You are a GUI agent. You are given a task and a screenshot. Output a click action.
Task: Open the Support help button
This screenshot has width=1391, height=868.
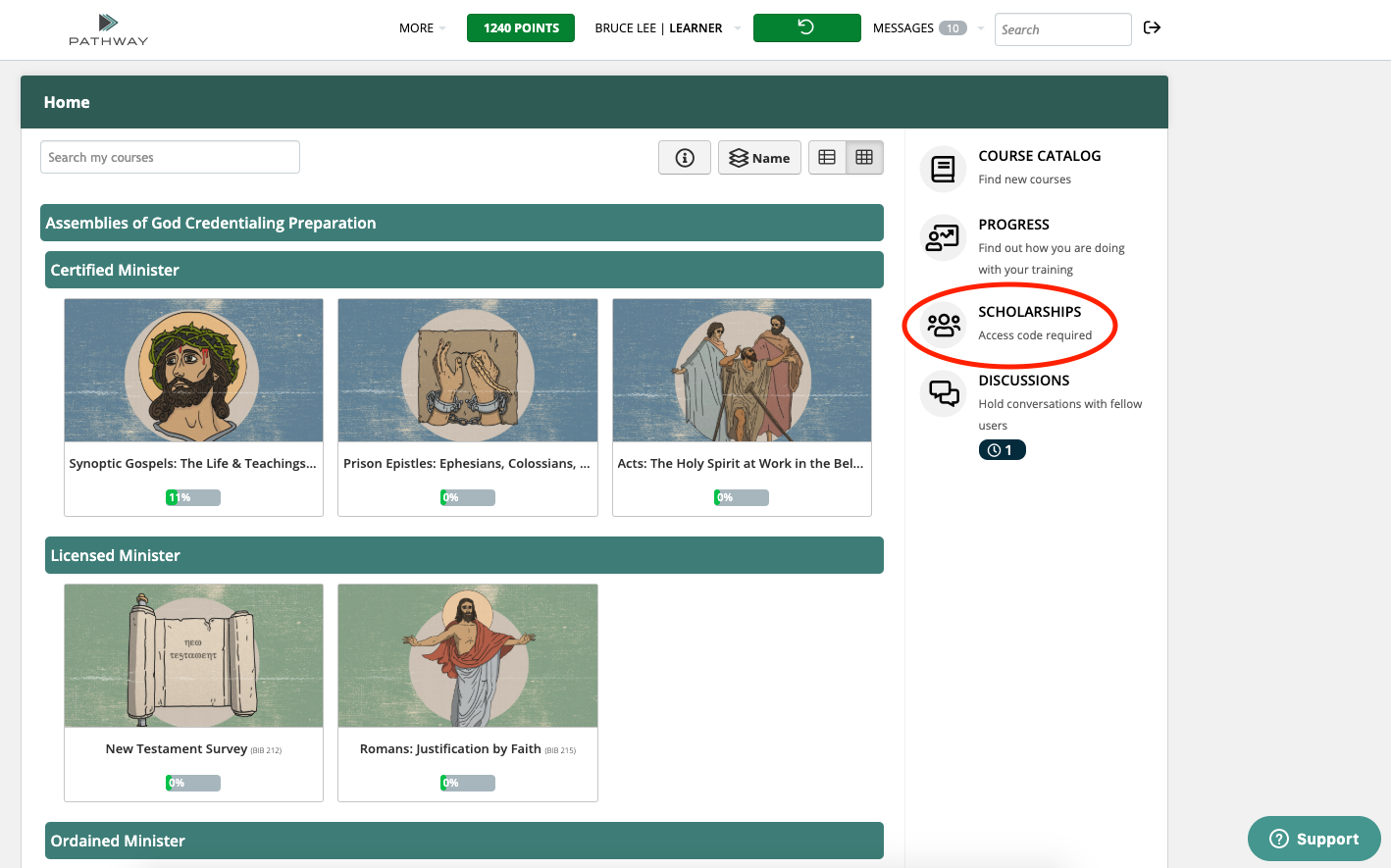pyautogui.click(x=1314, y=839)
